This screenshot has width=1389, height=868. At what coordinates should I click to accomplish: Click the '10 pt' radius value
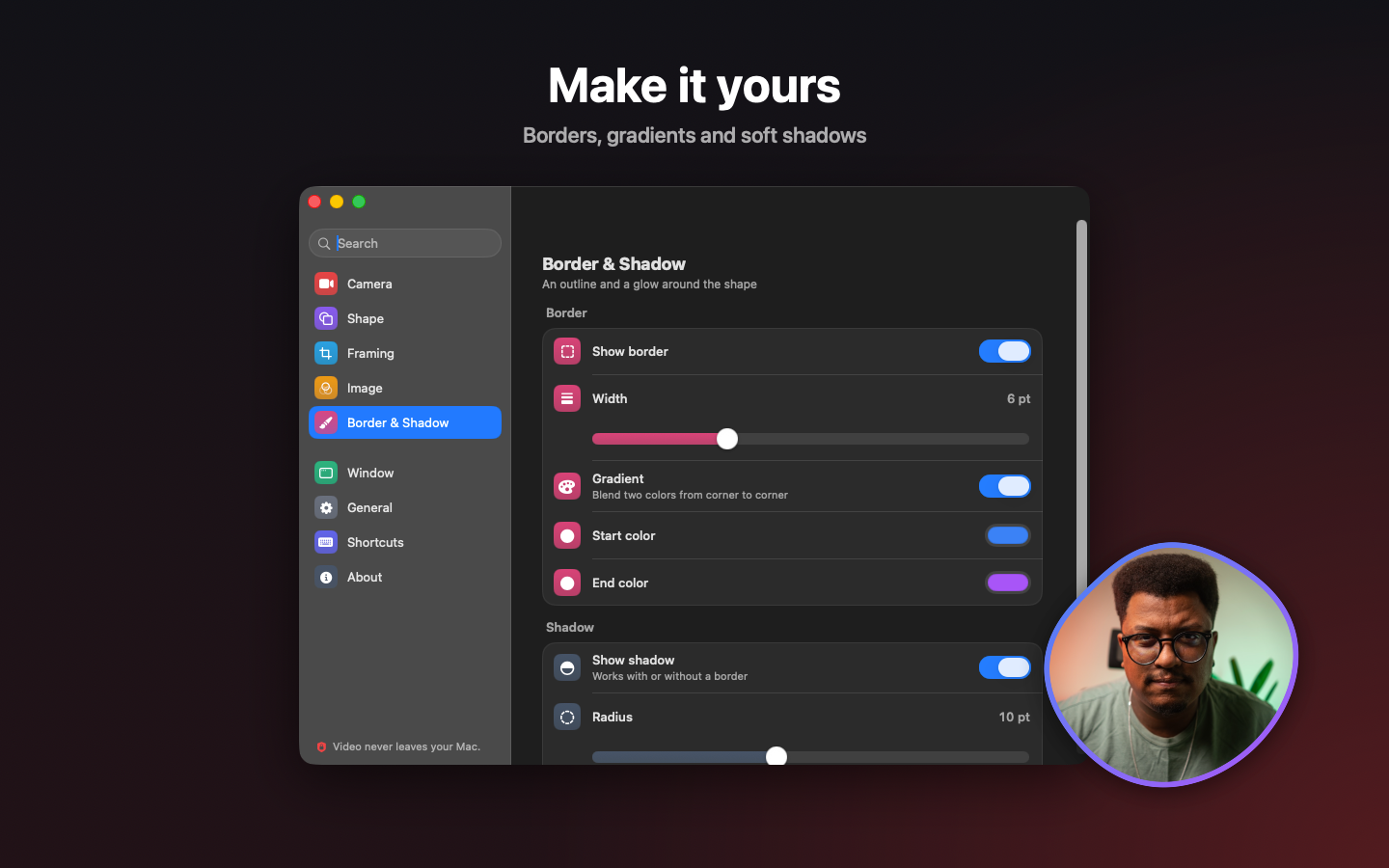(x=1015, y=717)
